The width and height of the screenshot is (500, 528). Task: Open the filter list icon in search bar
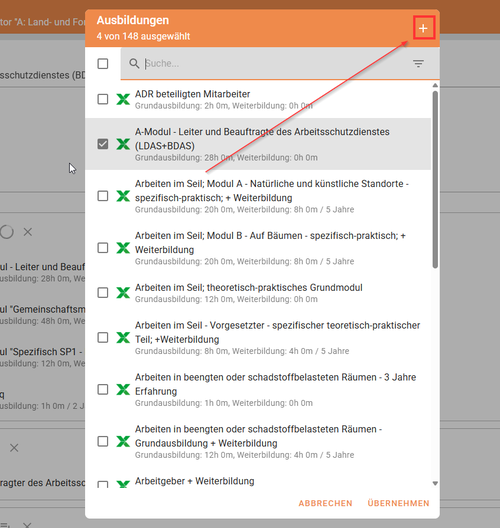coord(418,63)
